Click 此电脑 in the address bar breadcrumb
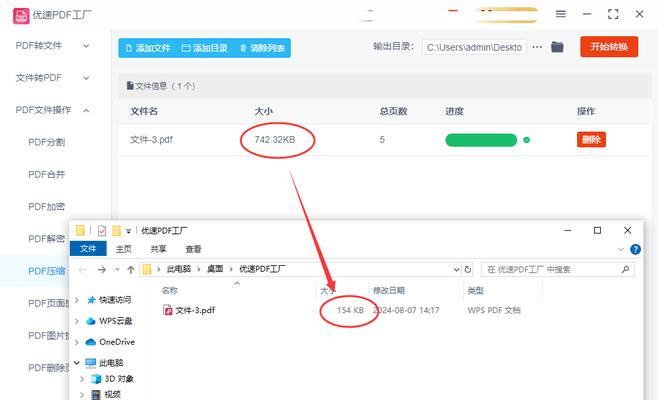Screen dimensions: 658x400 pyautogui.click(x=179, y=269)
